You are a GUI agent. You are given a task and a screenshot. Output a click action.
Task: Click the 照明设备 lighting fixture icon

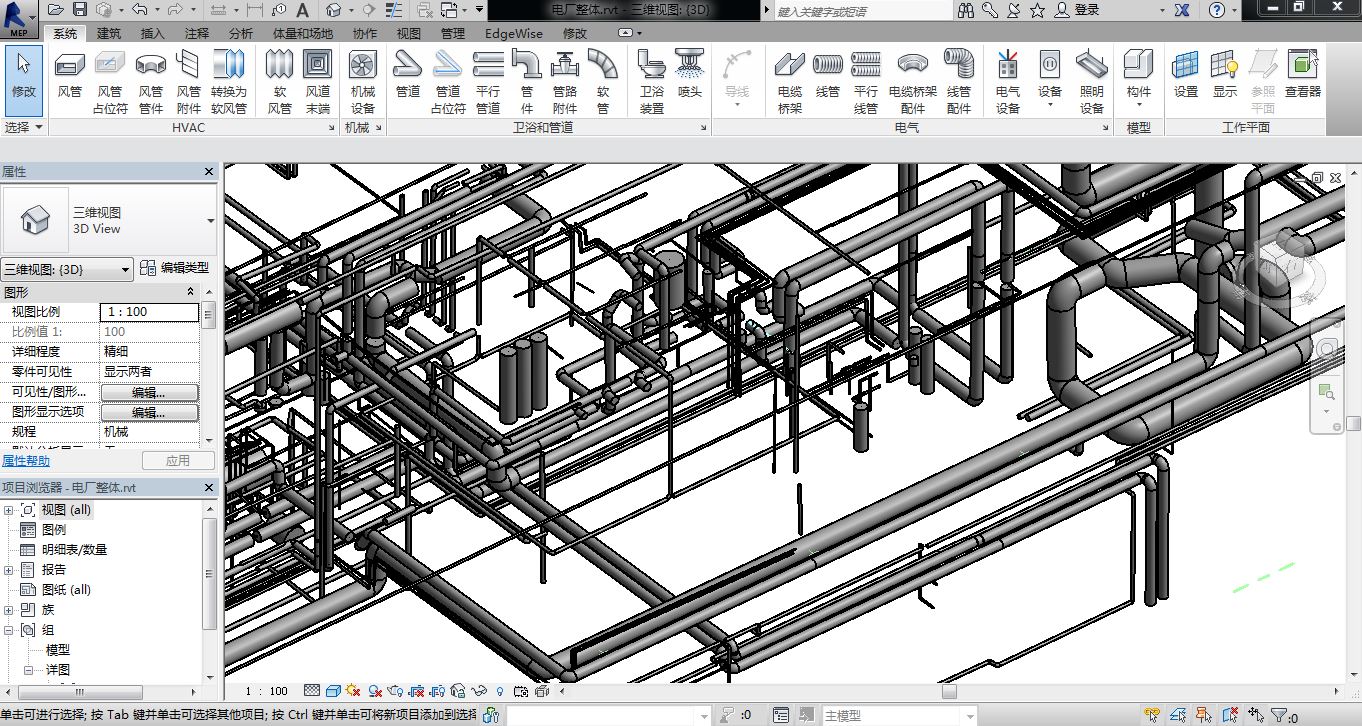1091,78
